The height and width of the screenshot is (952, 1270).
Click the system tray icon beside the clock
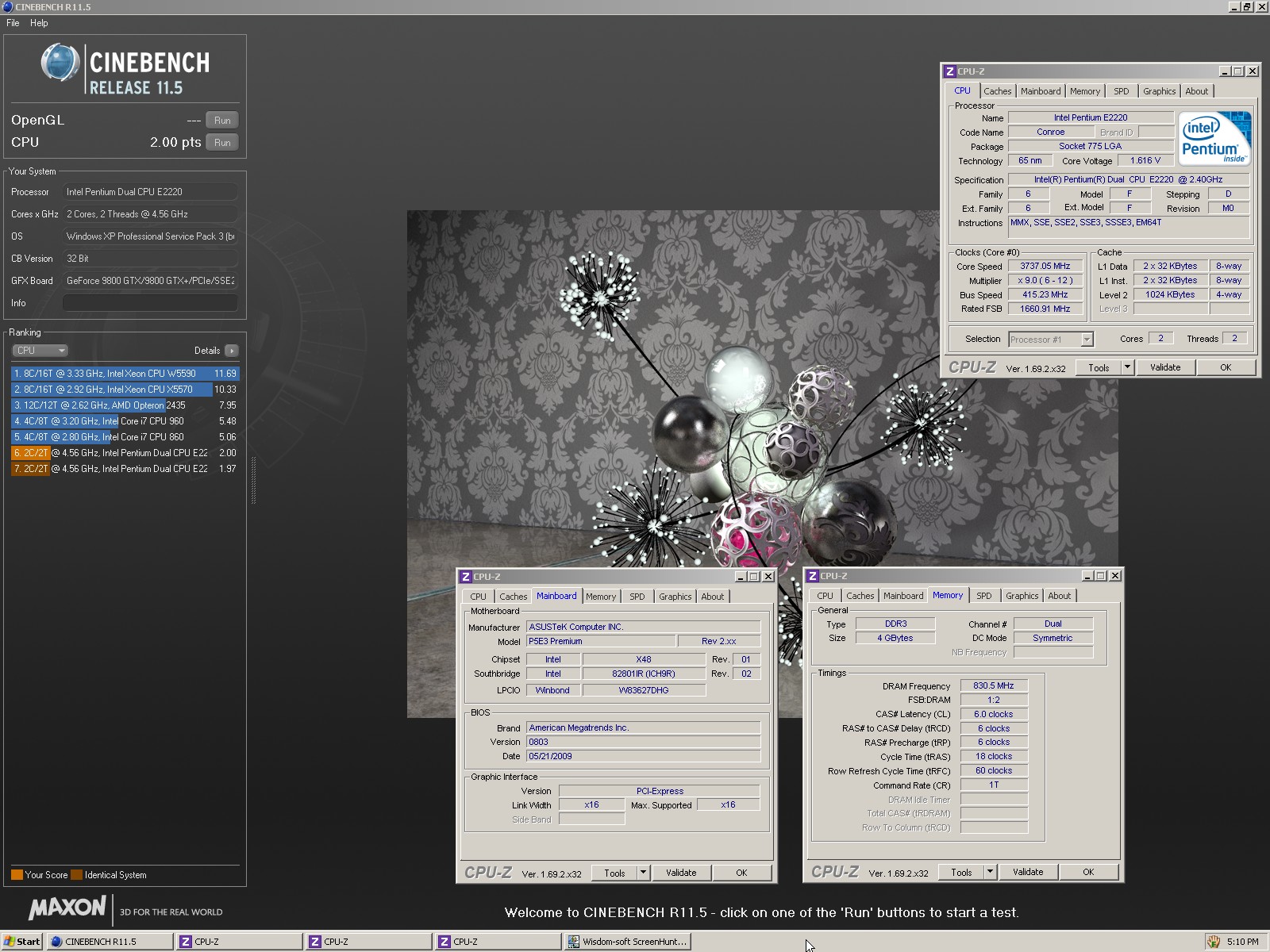(x=1214, y=942)
